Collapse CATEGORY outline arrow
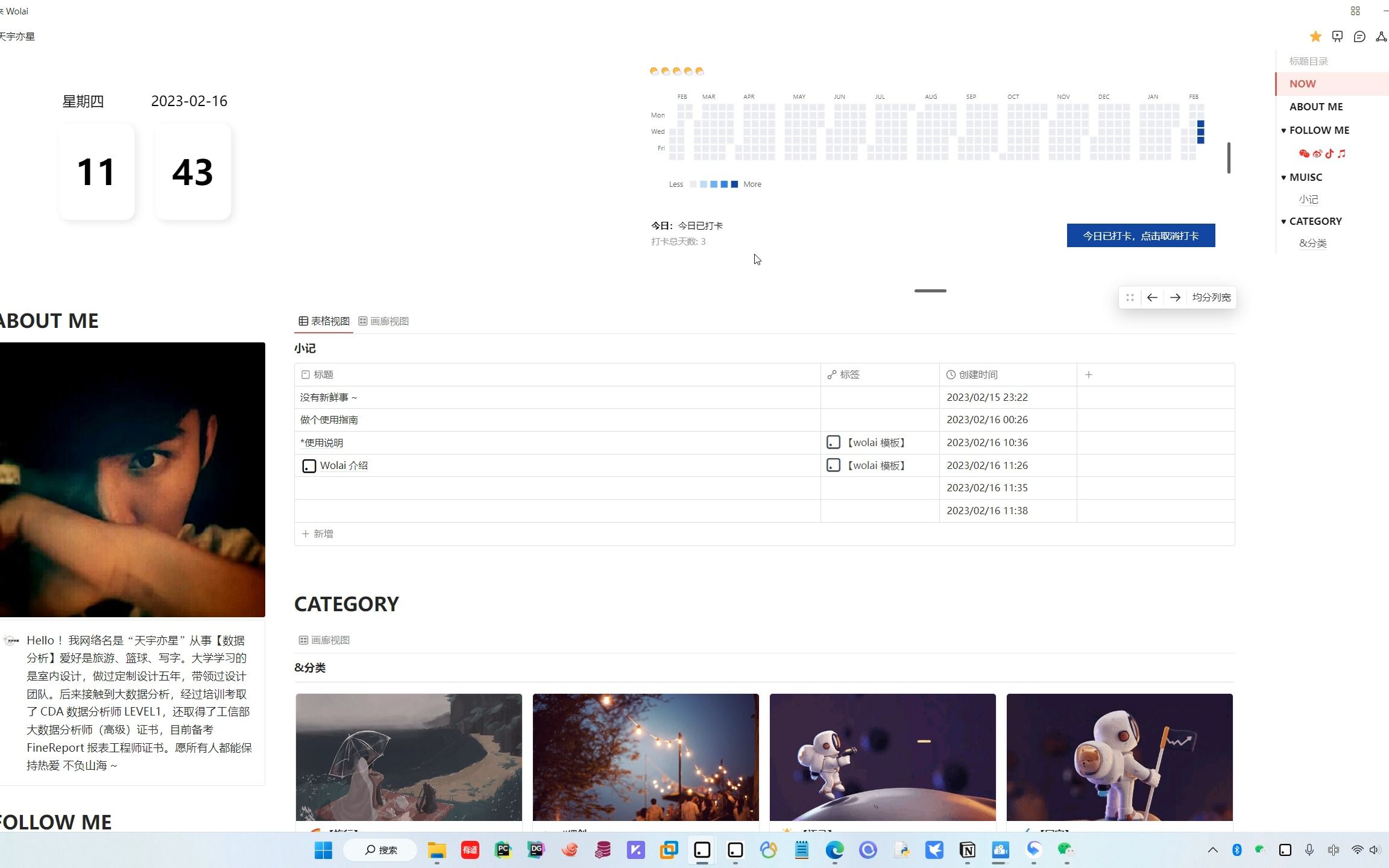The height and width of the screenshot is (868, 1389). point(1283,221)
